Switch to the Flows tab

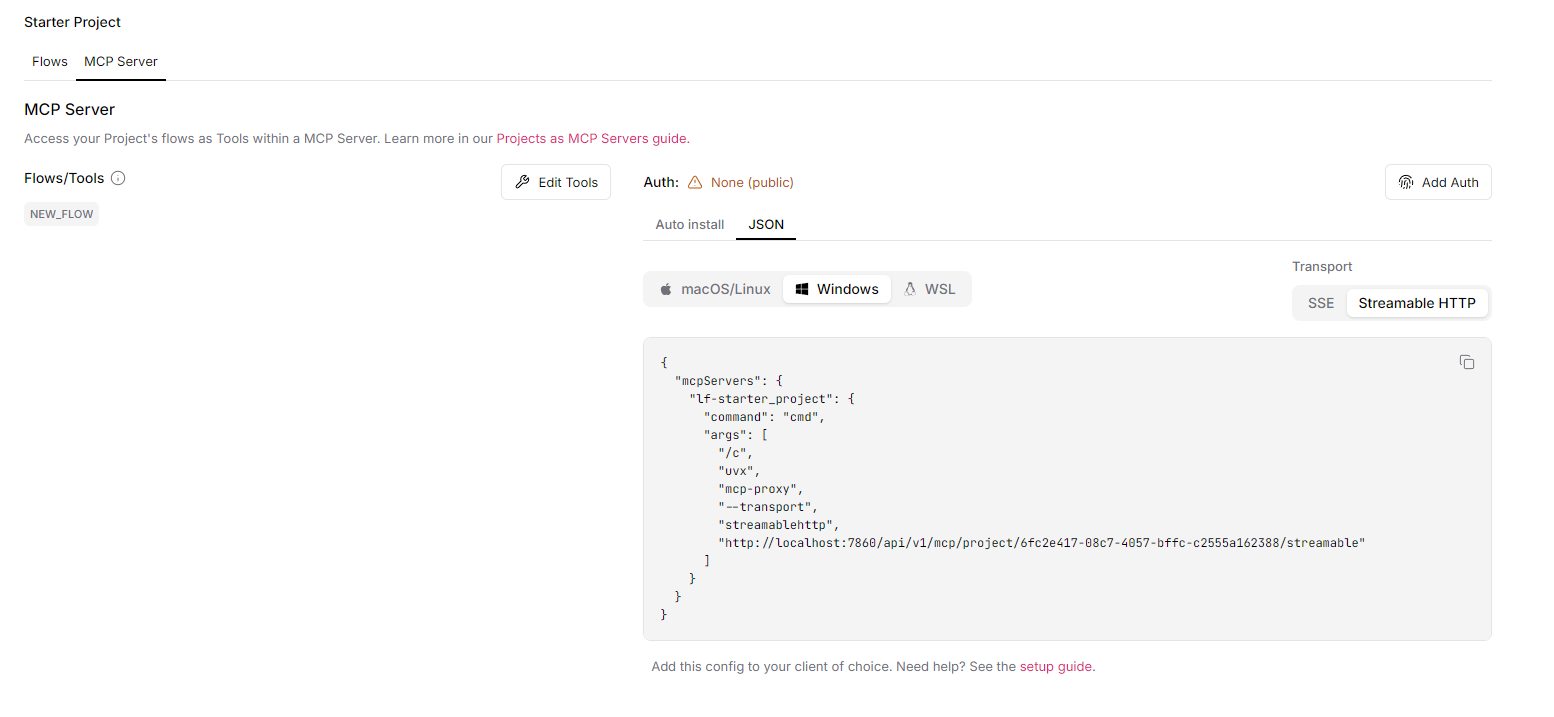point(50,61)
